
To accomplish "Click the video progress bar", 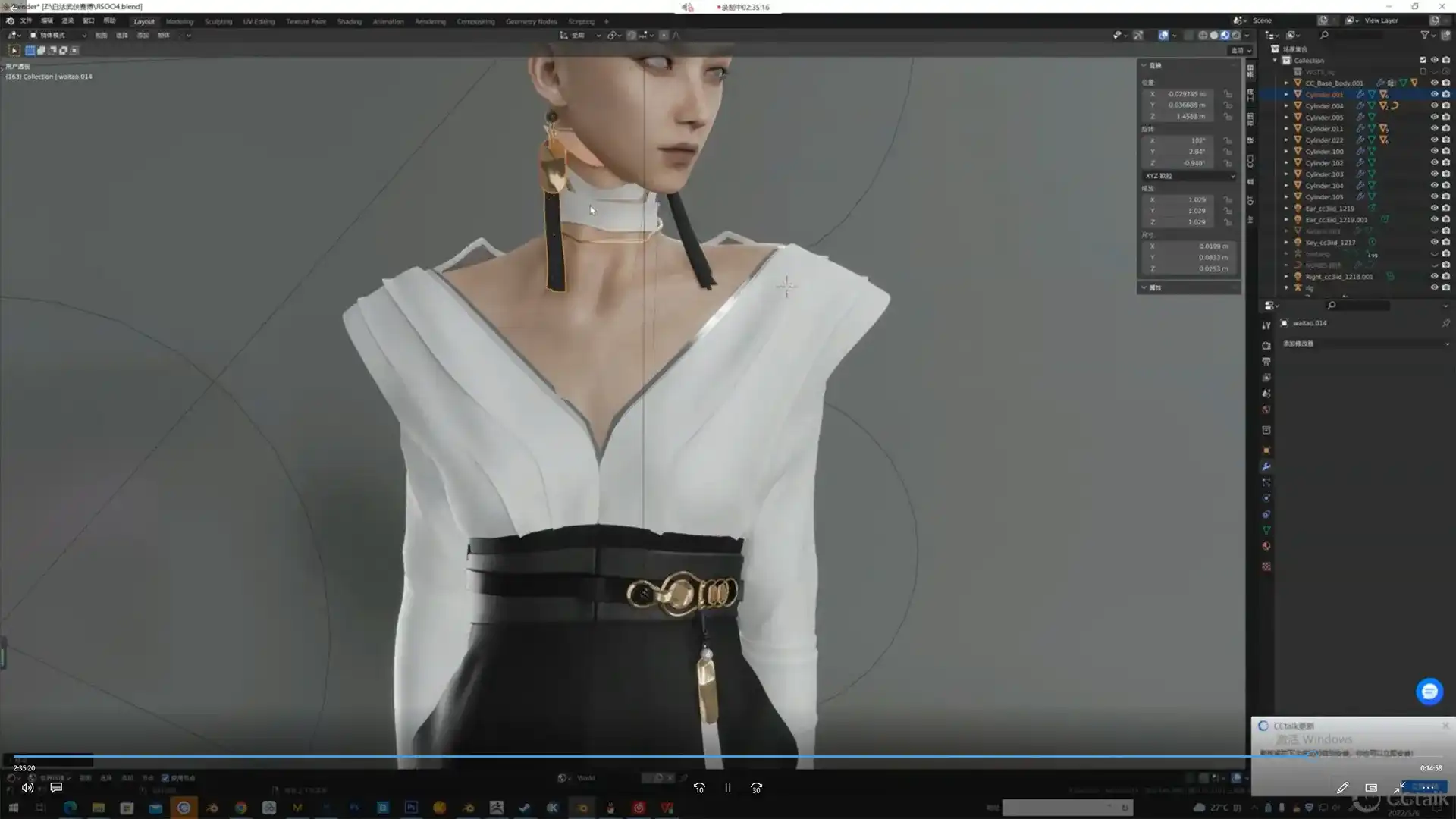I will pyautogui.click(x=607, y=756).
